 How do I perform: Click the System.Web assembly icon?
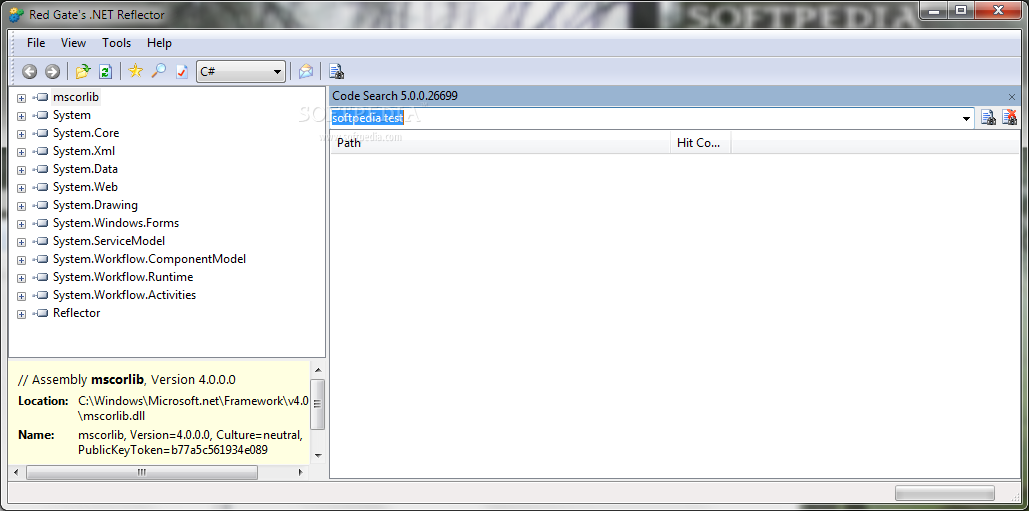41,187
